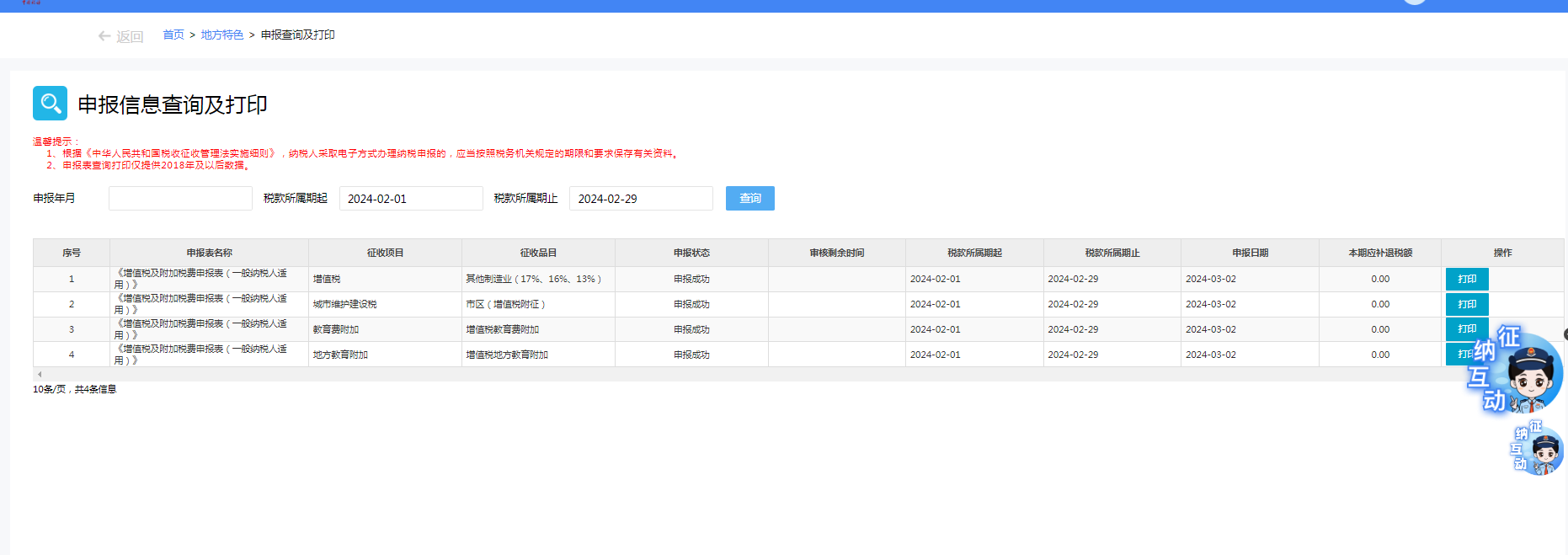Viewport: 1568px width, 555px height.
Task: Open 地方特色 breadcrumb link
Action: coord(222,35)
